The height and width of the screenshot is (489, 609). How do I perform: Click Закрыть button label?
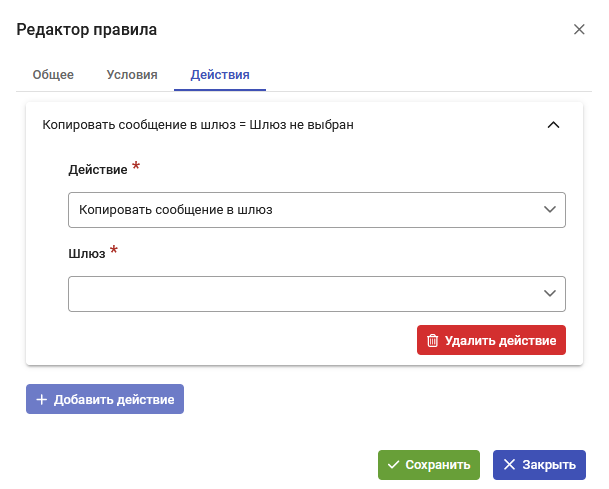coord(549,465)
